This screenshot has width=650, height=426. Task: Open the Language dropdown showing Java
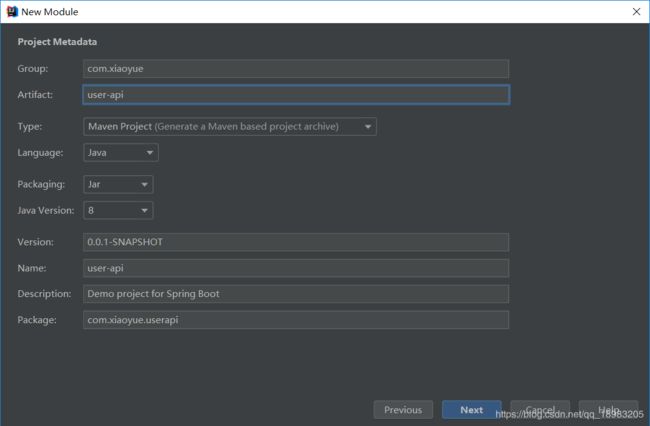coord(121,152)
